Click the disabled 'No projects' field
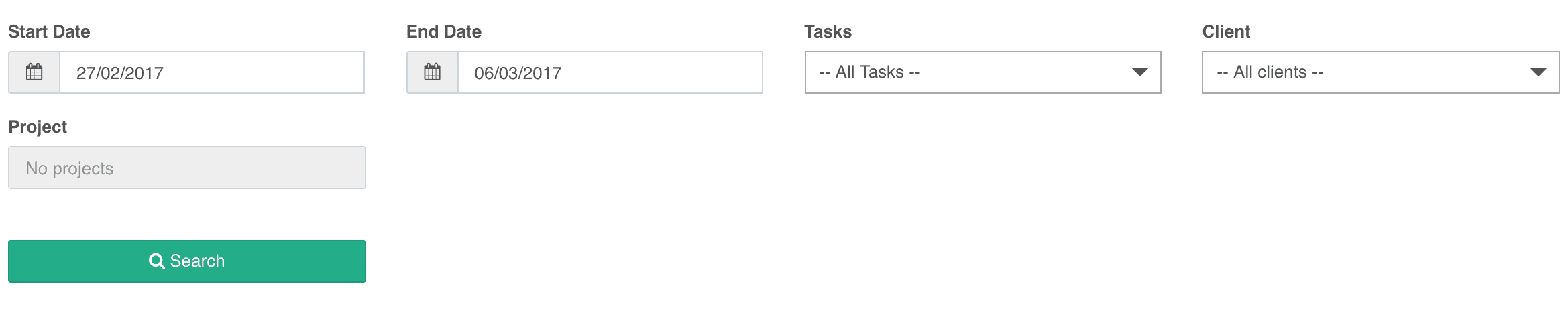The width and height of the screenshot is (1568, 327). 187,168
